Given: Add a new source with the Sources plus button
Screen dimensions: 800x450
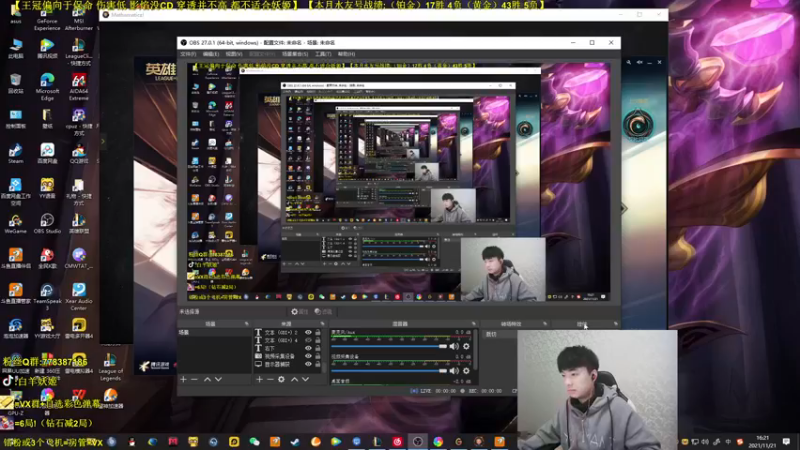Looking at the screenshot, I should [x=259, y=379].
